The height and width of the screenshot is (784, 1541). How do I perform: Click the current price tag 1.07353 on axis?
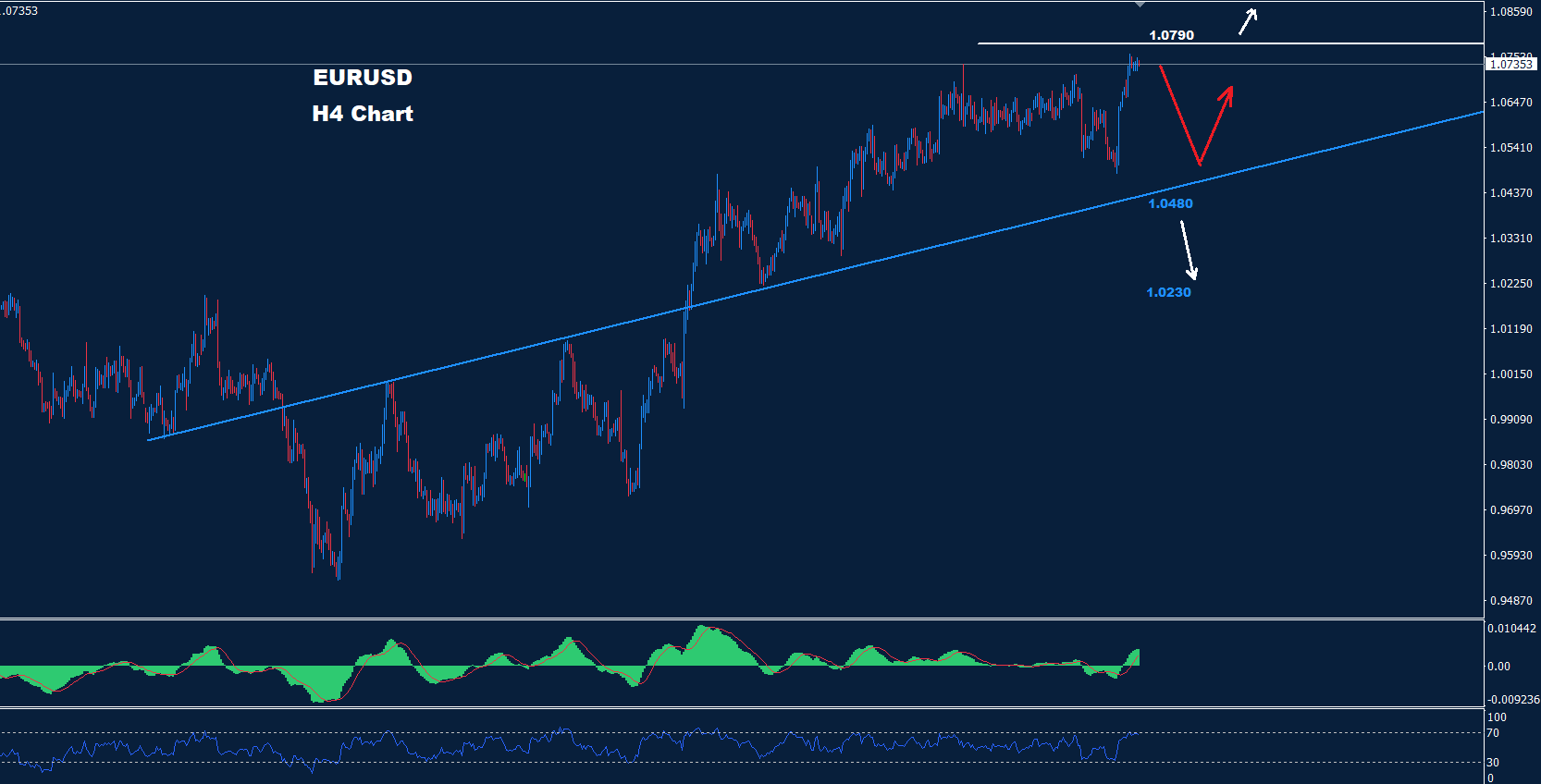[x=1510, y=65]
